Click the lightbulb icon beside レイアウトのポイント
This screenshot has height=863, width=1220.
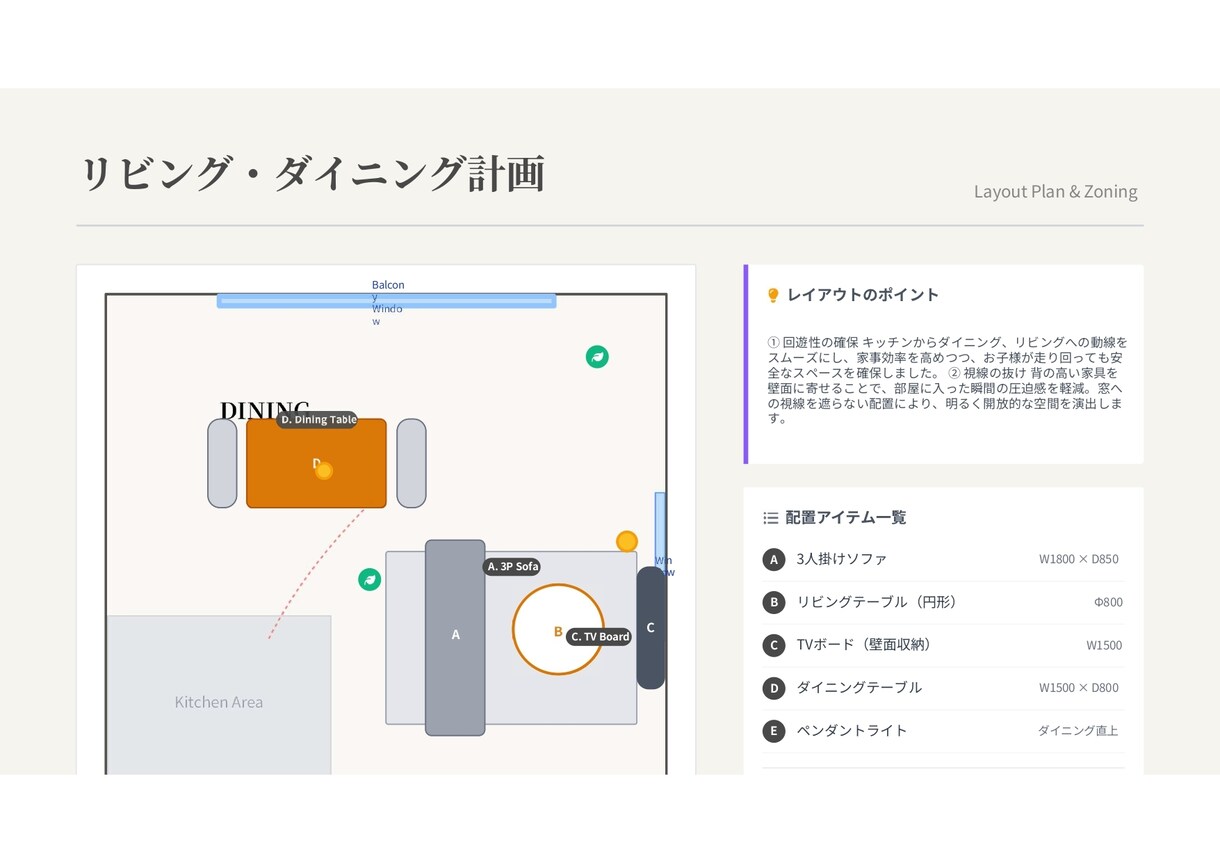coord(772,295)
